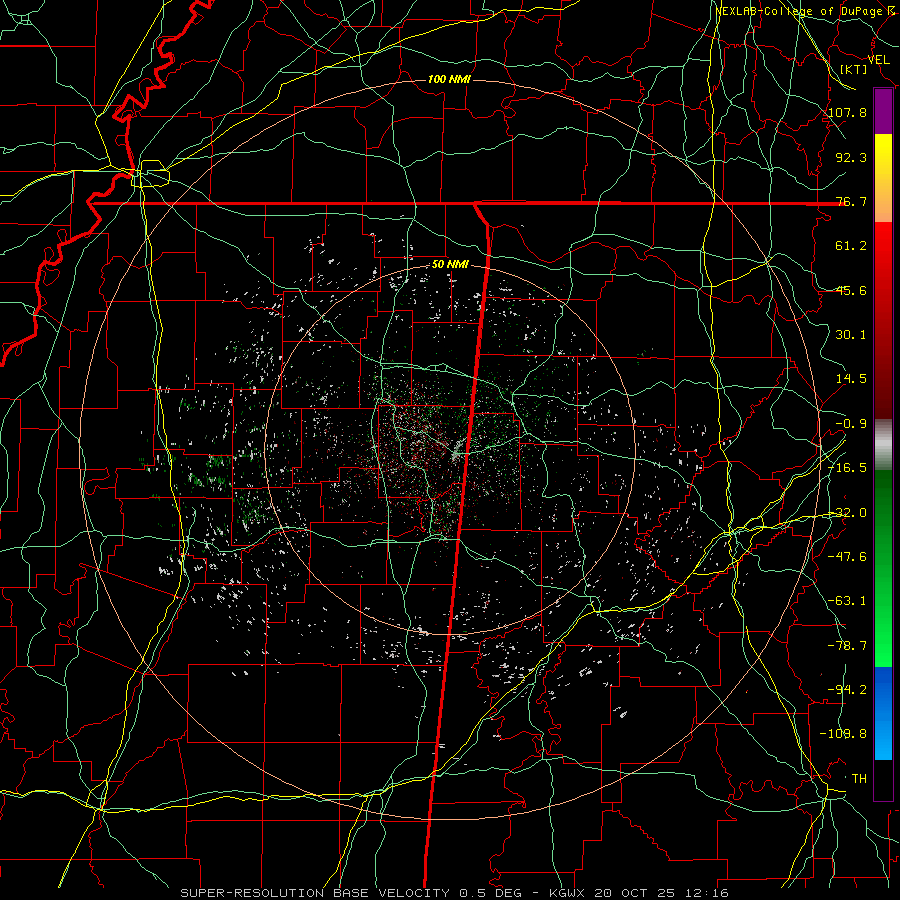
Task: Click the "[KT]" units label
Action: pyautogui.click(x=854, y=69)
